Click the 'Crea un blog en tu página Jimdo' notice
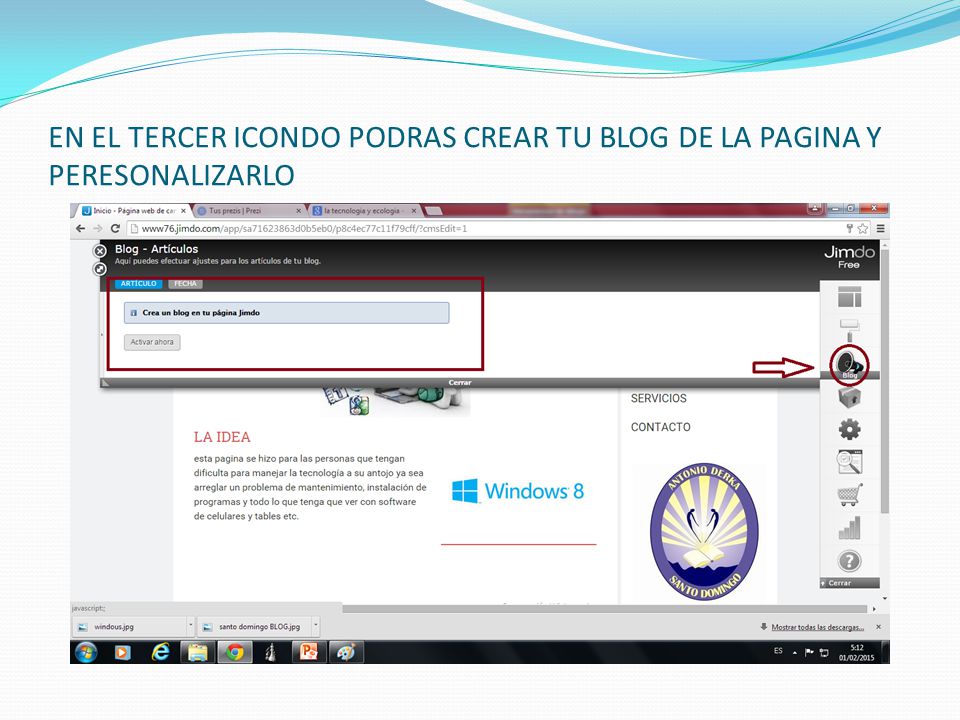 tap(287, 313)
